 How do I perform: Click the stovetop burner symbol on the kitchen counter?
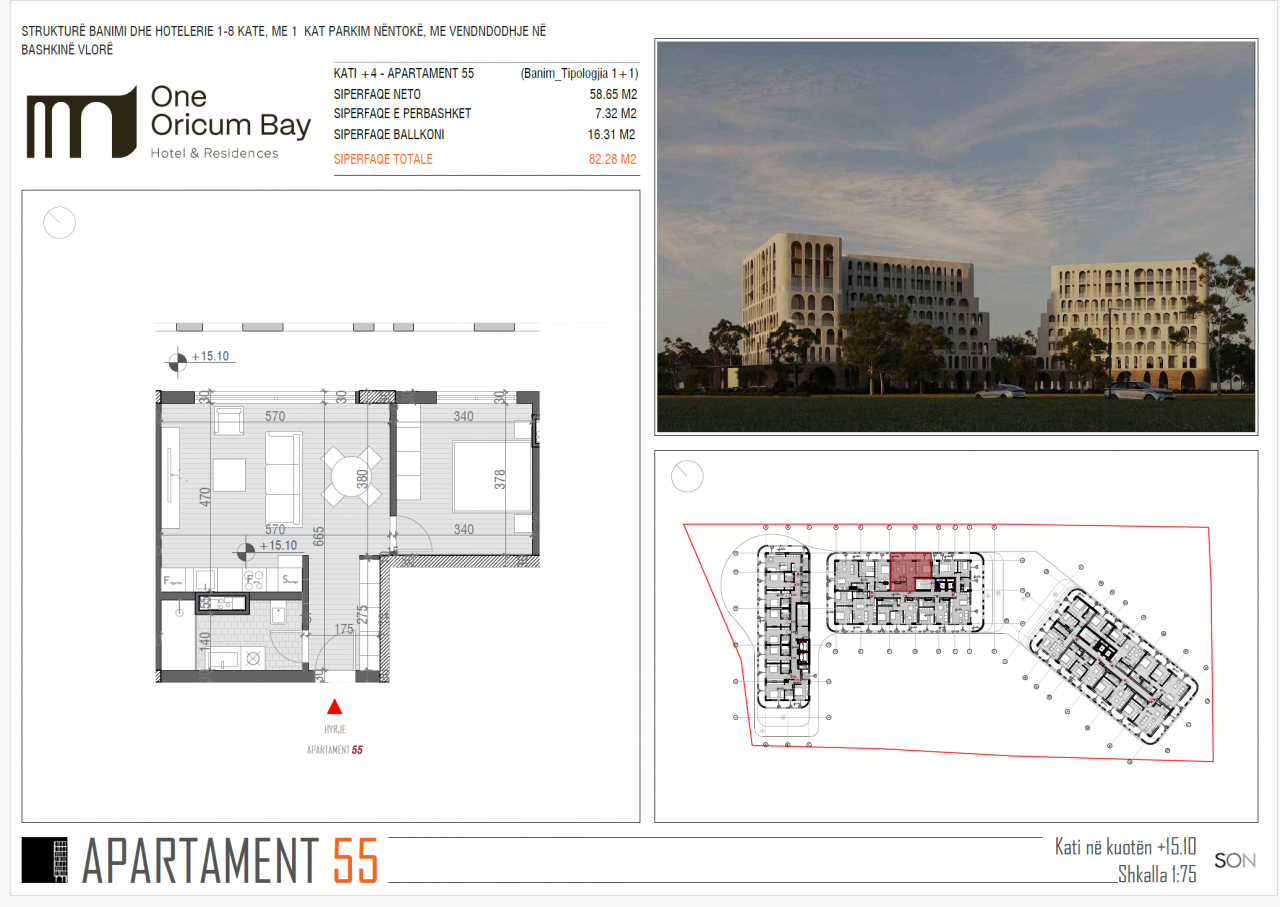(x=254, y=578)
